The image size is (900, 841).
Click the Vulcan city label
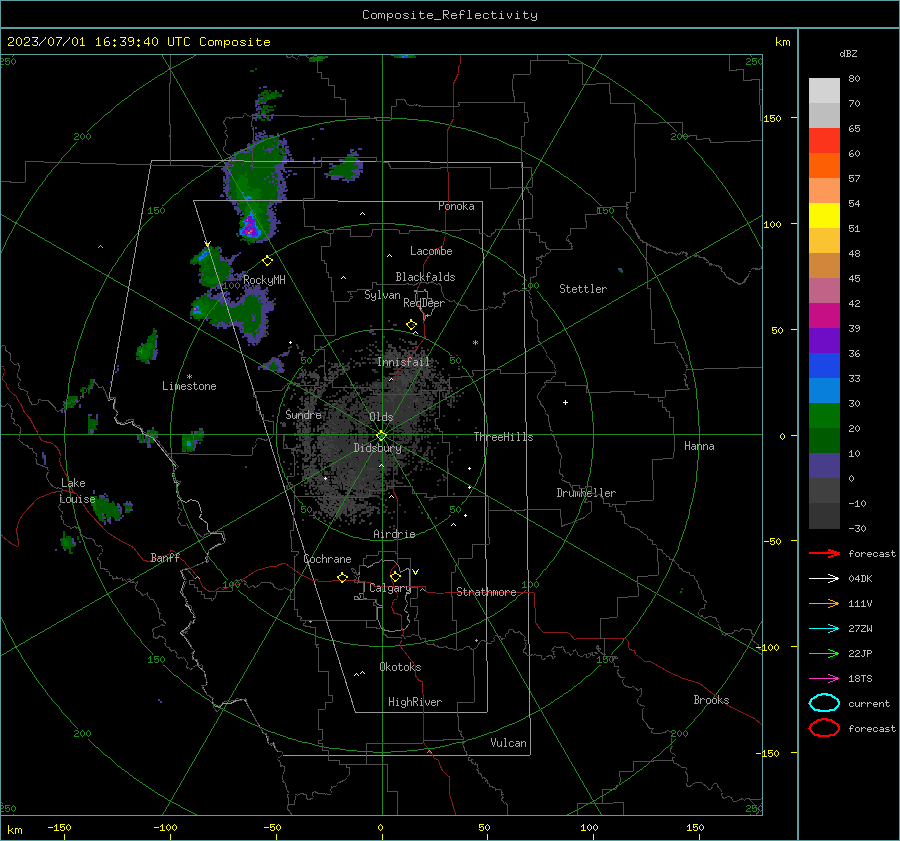coord(509,743)
